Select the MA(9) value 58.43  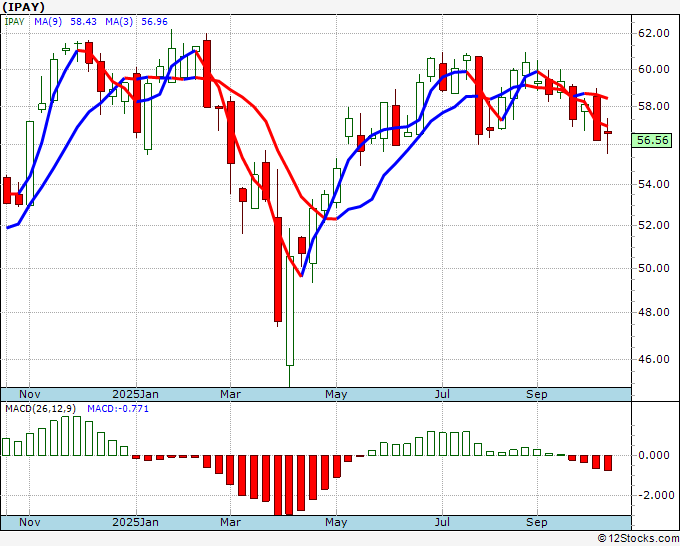(83, 22)
